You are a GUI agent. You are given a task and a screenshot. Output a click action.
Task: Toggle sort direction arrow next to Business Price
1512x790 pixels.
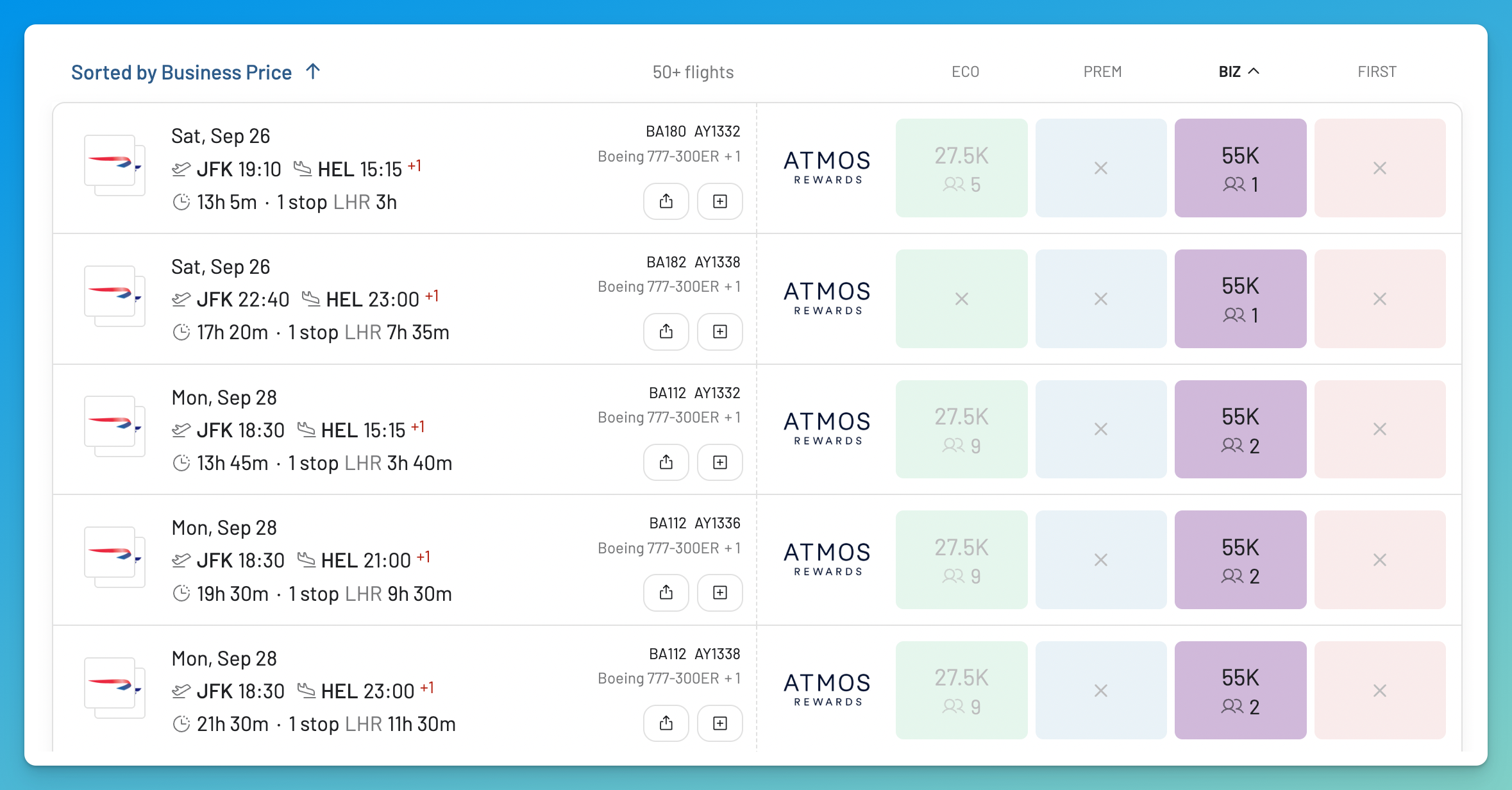tap(313, 71)
